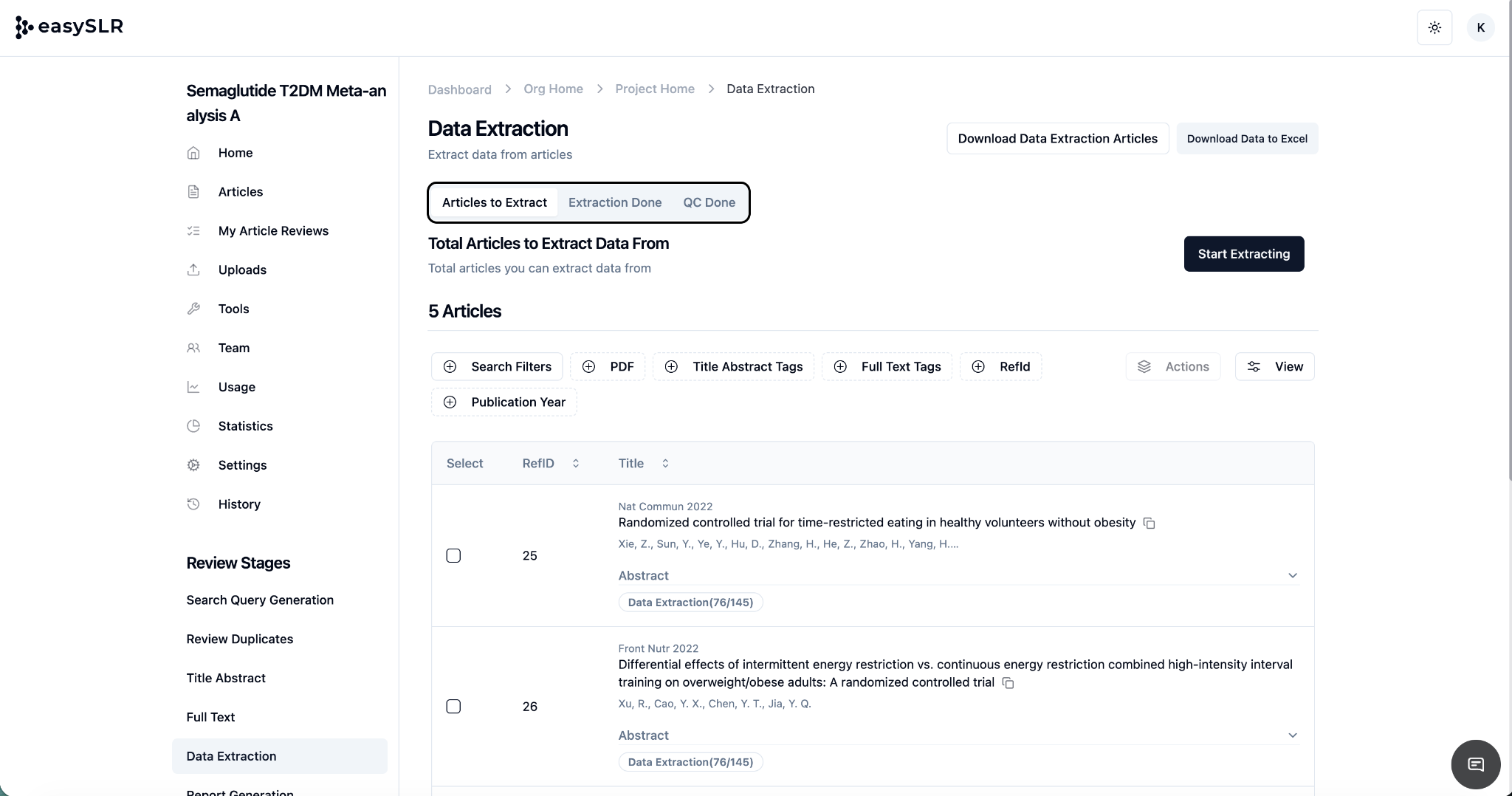The image size is (1512, 796).
Task: Click Download Data to Excel button
Action: [1246, 139]
